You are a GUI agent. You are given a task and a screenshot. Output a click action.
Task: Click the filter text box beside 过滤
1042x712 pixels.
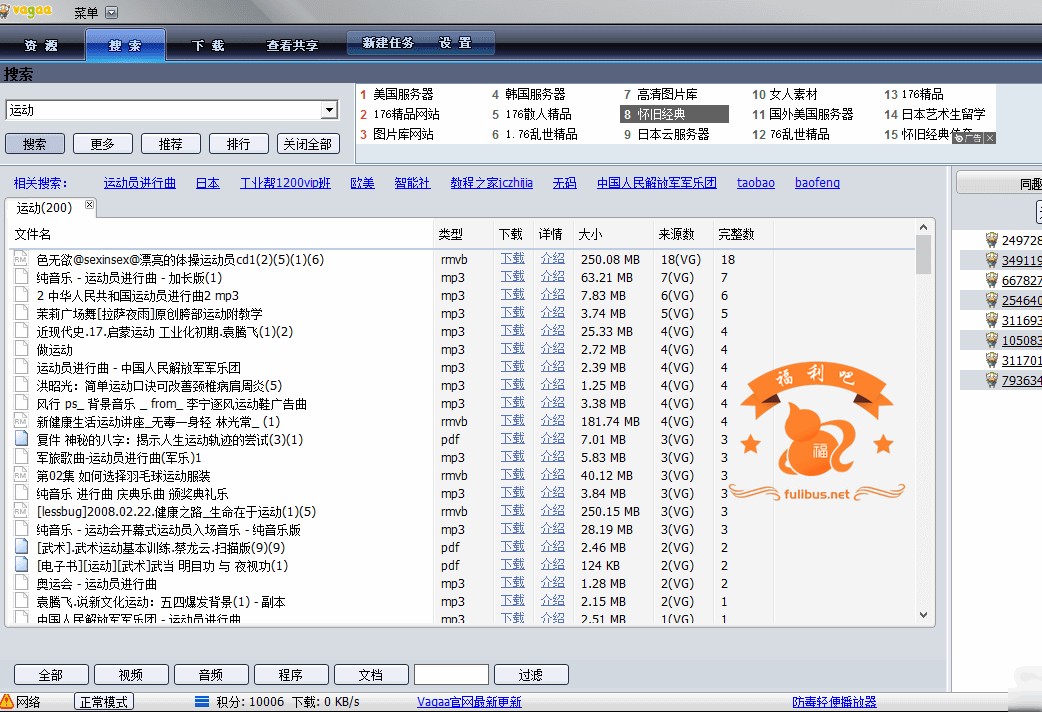coord(451,675)
